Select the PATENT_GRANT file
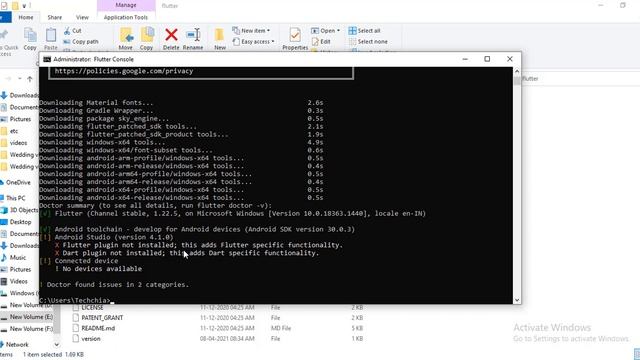The image size is (640, 360). 102,318
